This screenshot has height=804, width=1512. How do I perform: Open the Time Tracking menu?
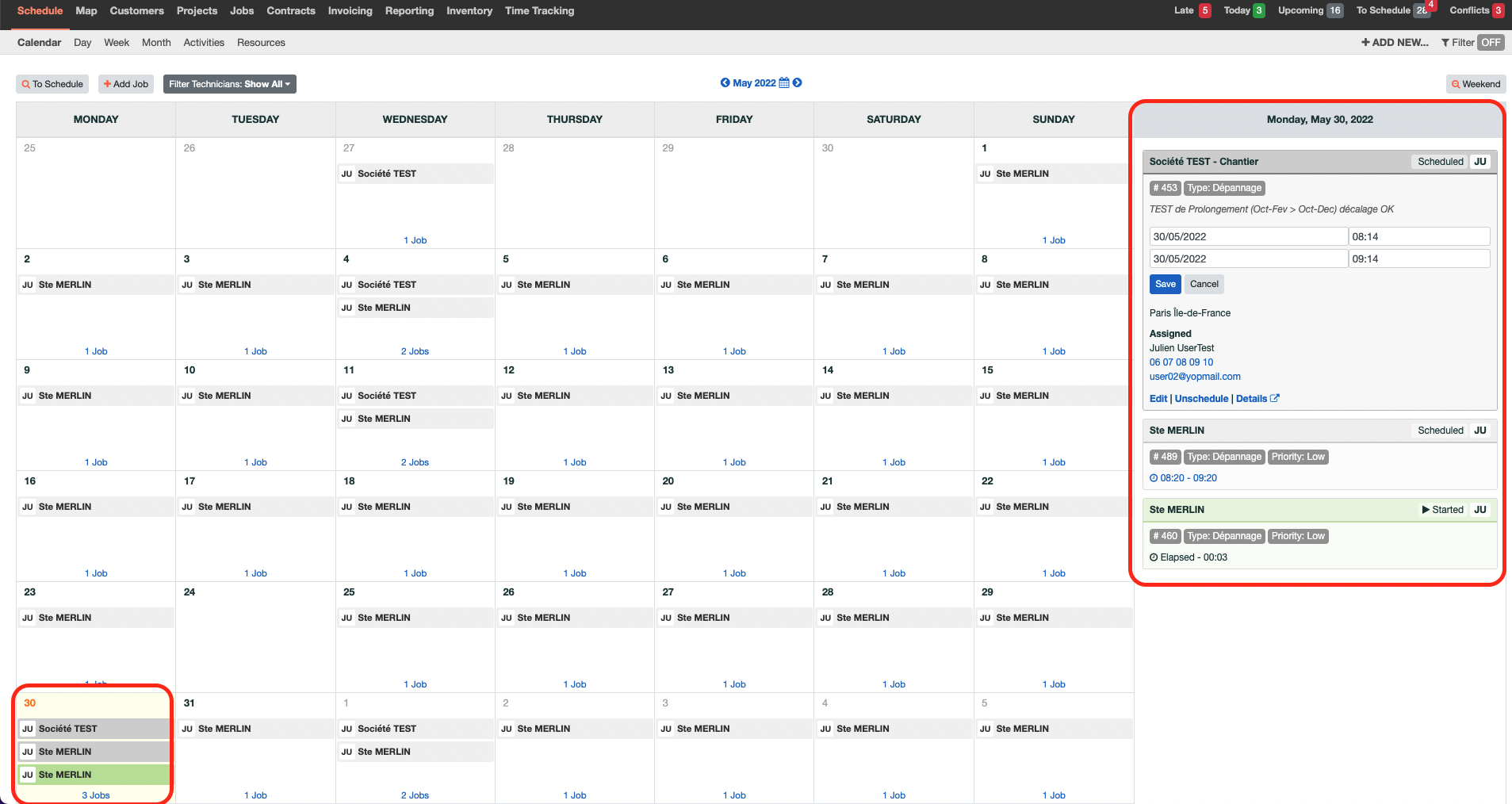pyautogui.click(x=539, y=10)
